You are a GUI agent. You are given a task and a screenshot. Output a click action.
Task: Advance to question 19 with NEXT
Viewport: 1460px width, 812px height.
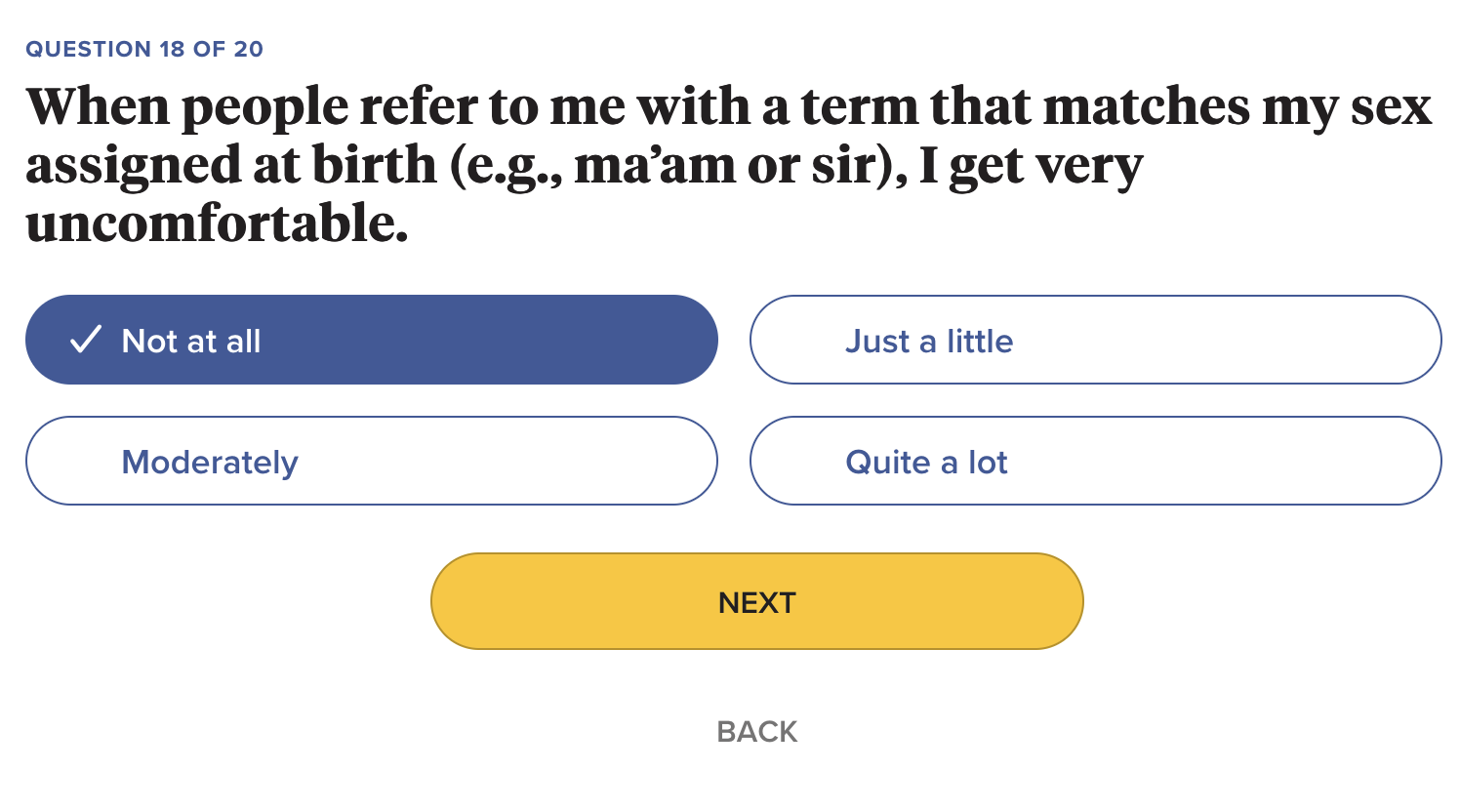pyautogui.click(x=756, y=601)
